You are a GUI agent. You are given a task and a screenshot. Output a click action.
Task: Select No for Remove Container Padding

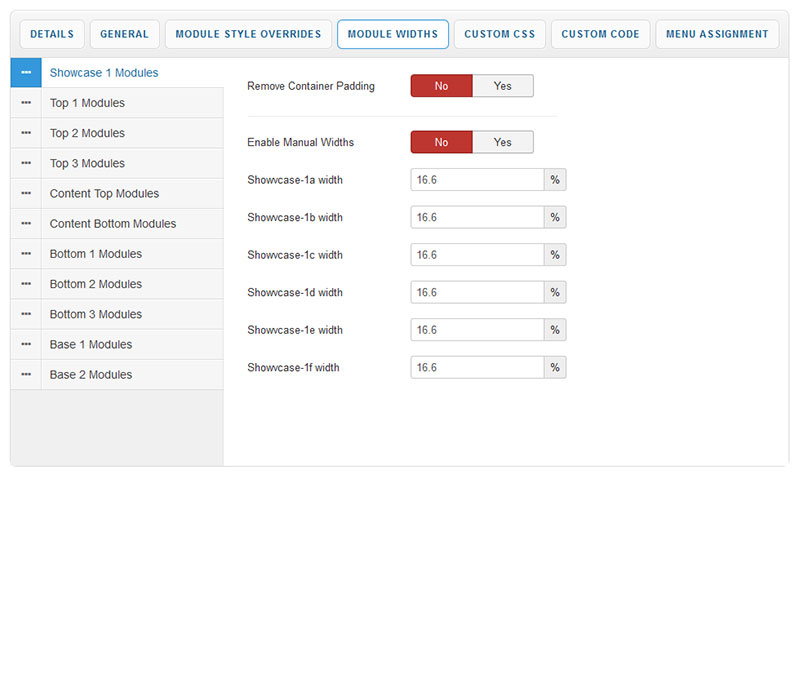441,86
